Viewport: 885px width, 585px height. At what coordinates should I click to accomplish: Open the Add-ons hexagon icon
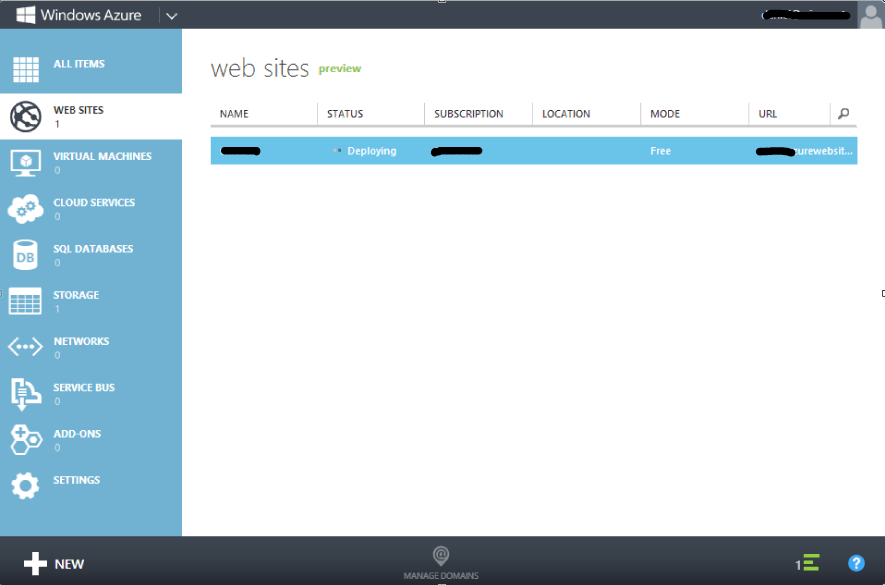tap(25, 440)
